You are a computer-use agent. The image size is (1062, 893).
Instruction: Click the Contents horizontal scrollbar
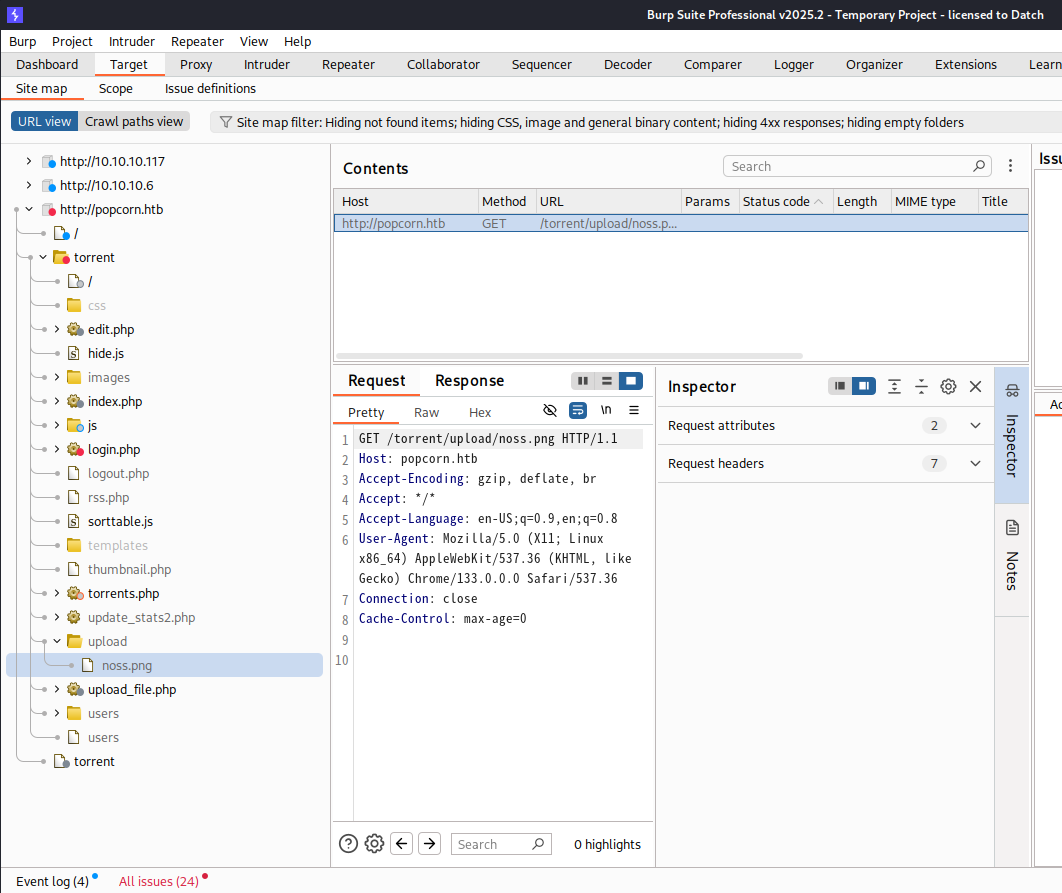[569, 356]
